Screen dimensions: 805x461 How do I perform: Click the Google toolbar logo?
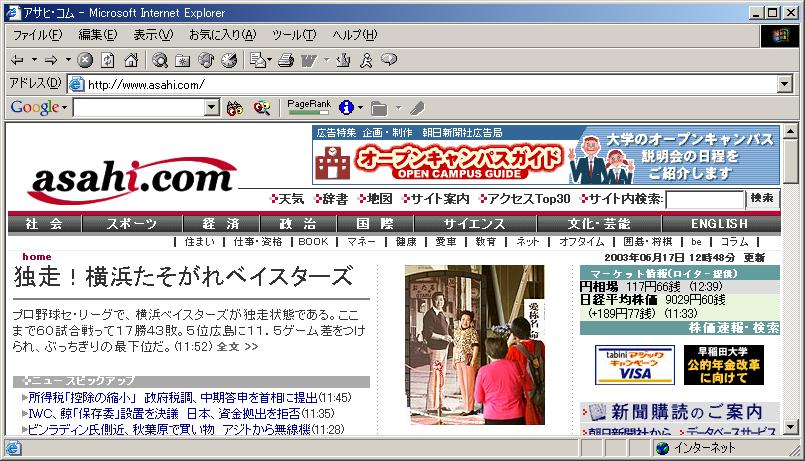coord(34,107)
